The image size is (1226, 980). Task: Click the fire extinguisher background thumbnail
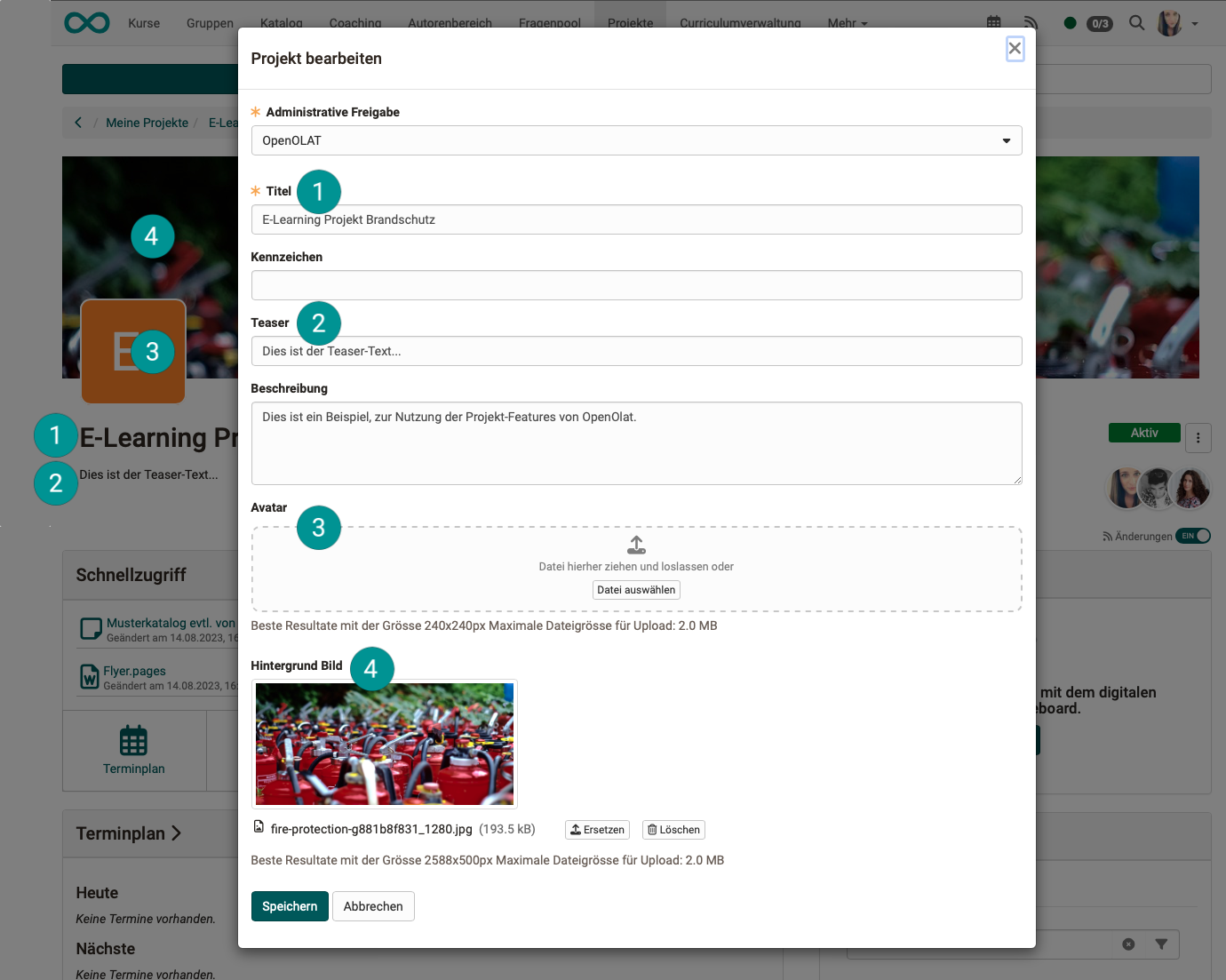384,744
